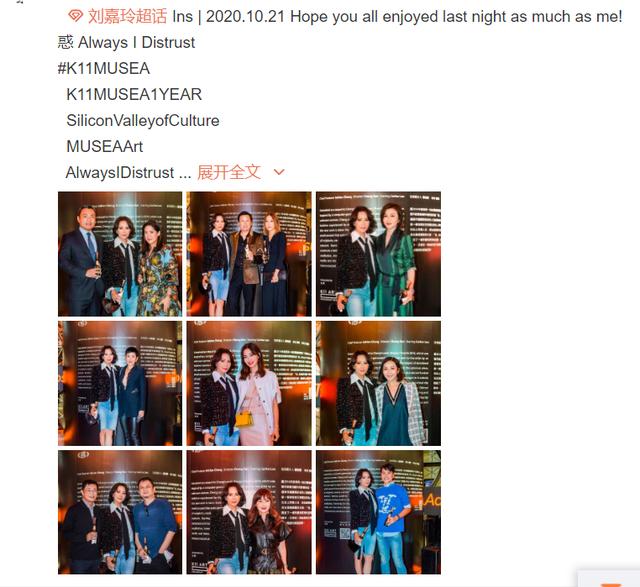Open the photo with two men flanking
This screenshot has height=587, width=640.
coord(120,512)
